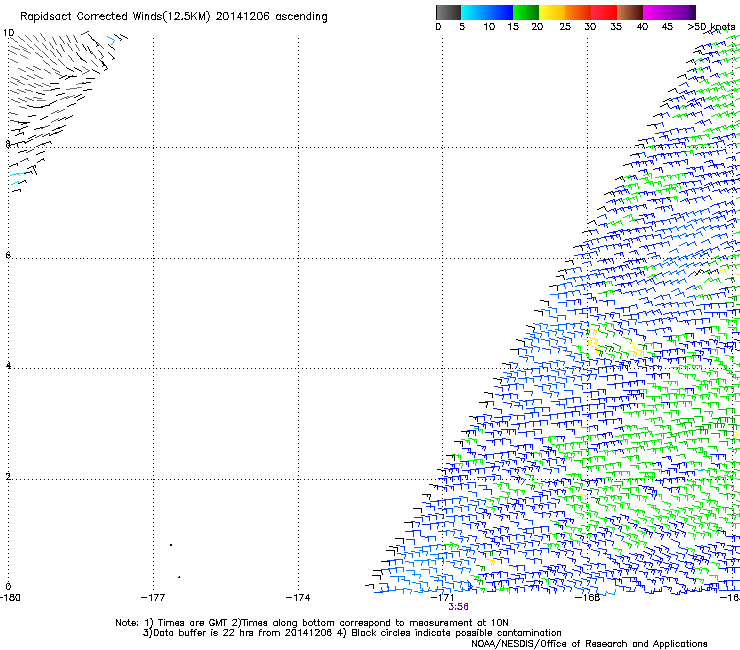Click the magenta-purple 40-50 knots legend band

pos(669,12)
